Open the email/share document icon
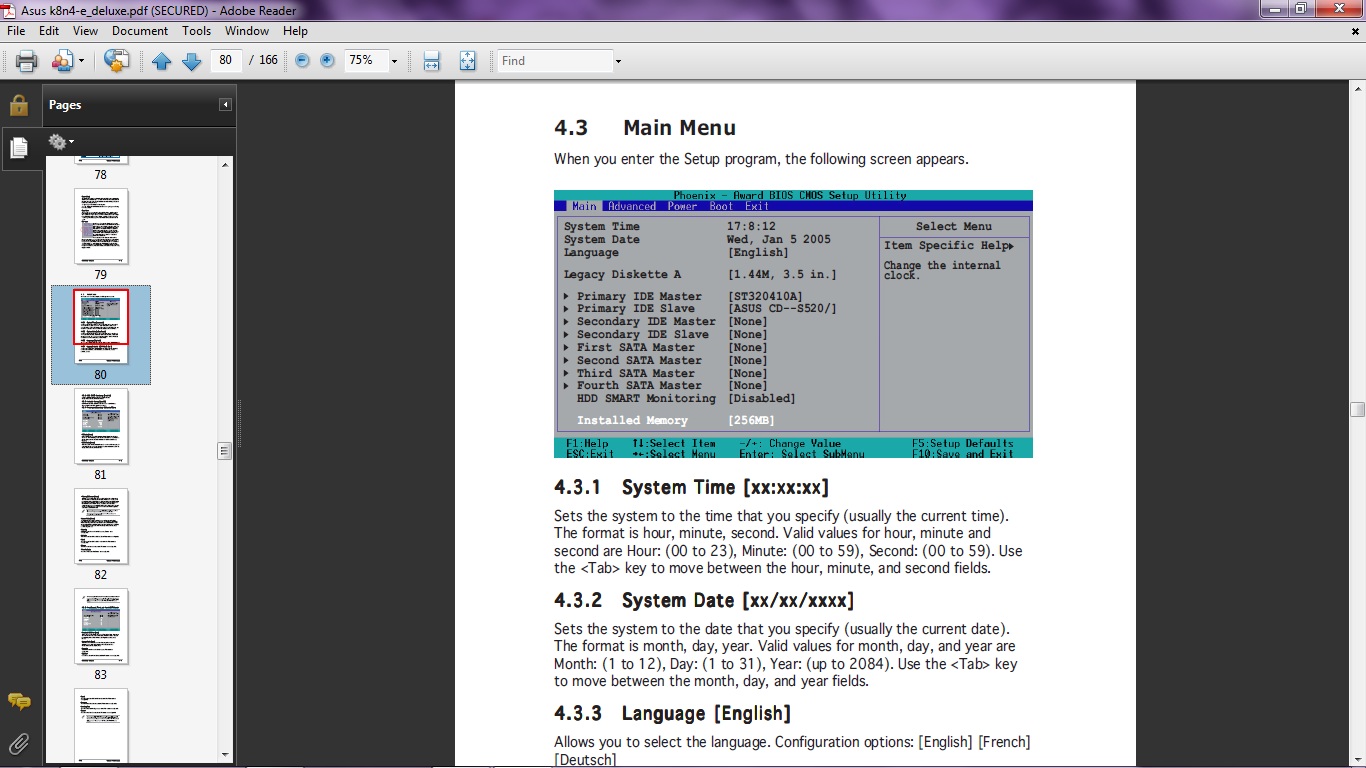 (x=63, y=61)
